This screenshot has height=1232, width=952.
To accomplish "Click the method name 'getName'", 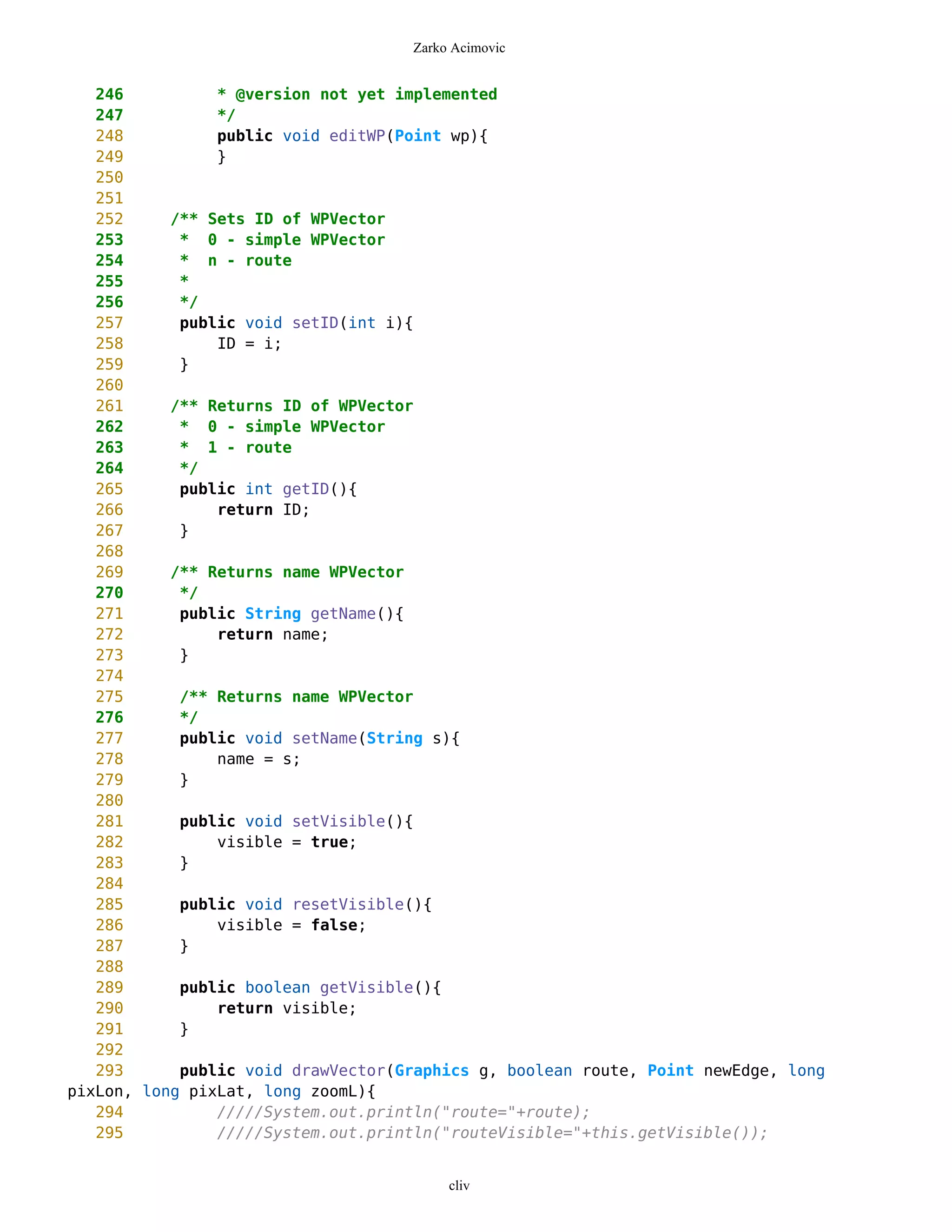I will coord(343,614).
